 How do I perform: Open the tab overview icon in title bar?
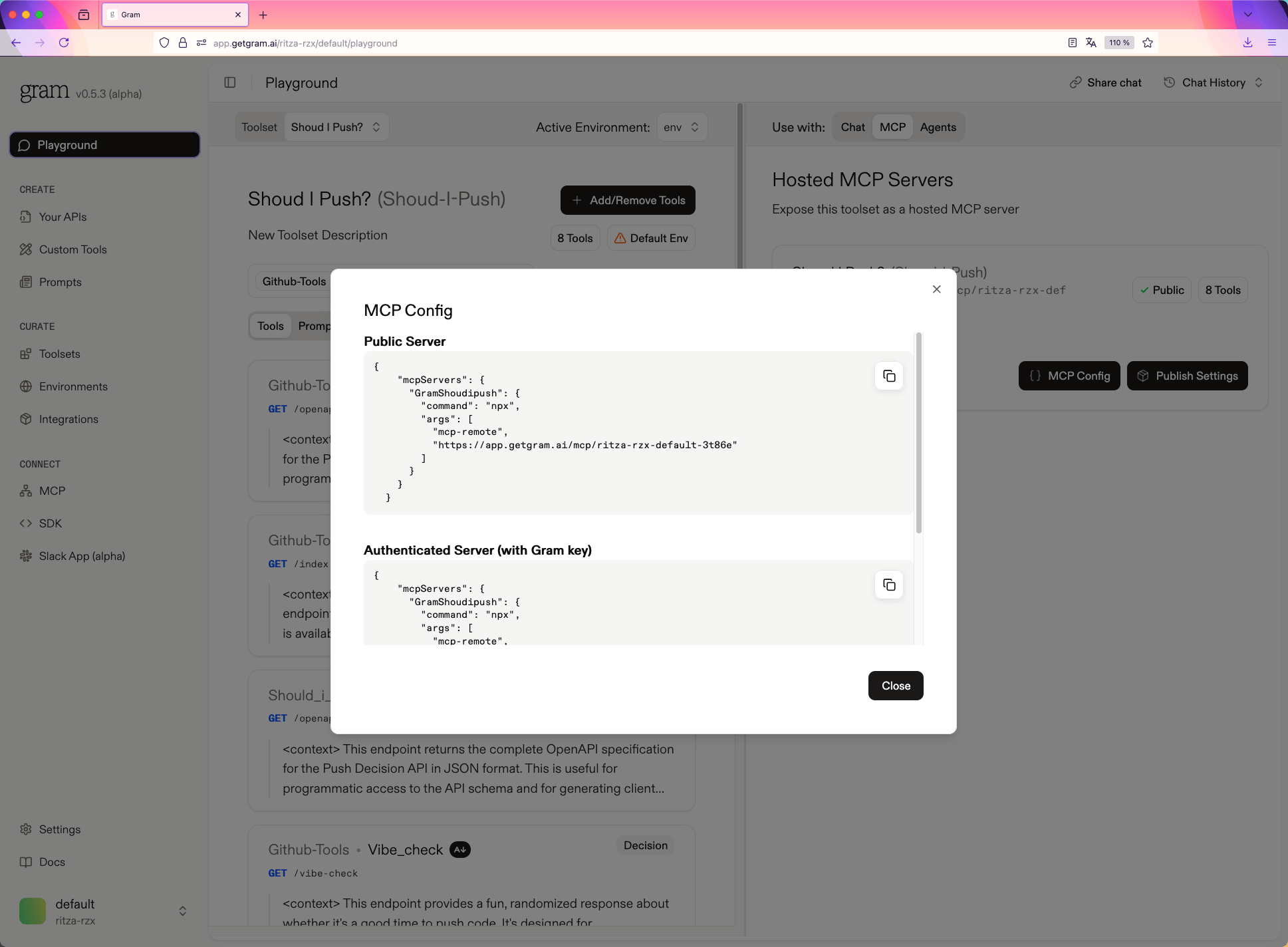point(84,15)
